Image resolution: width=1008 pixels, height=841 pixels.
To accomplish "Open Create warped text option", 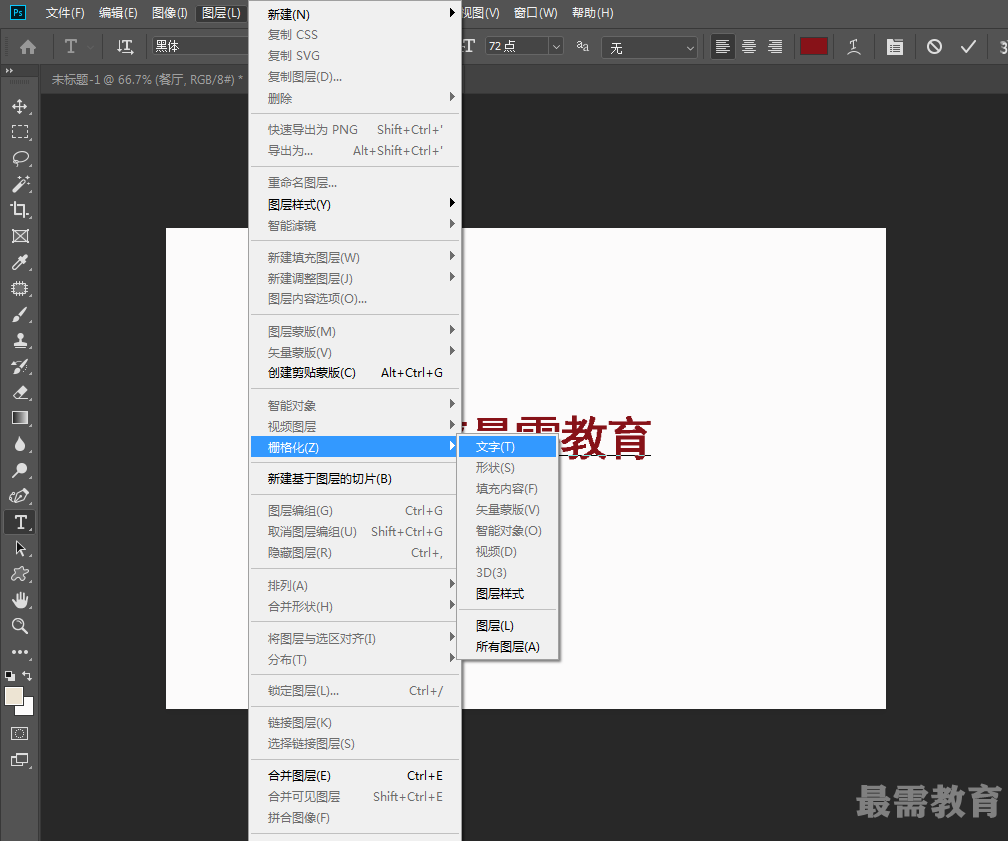I will (x=854, y=47).
